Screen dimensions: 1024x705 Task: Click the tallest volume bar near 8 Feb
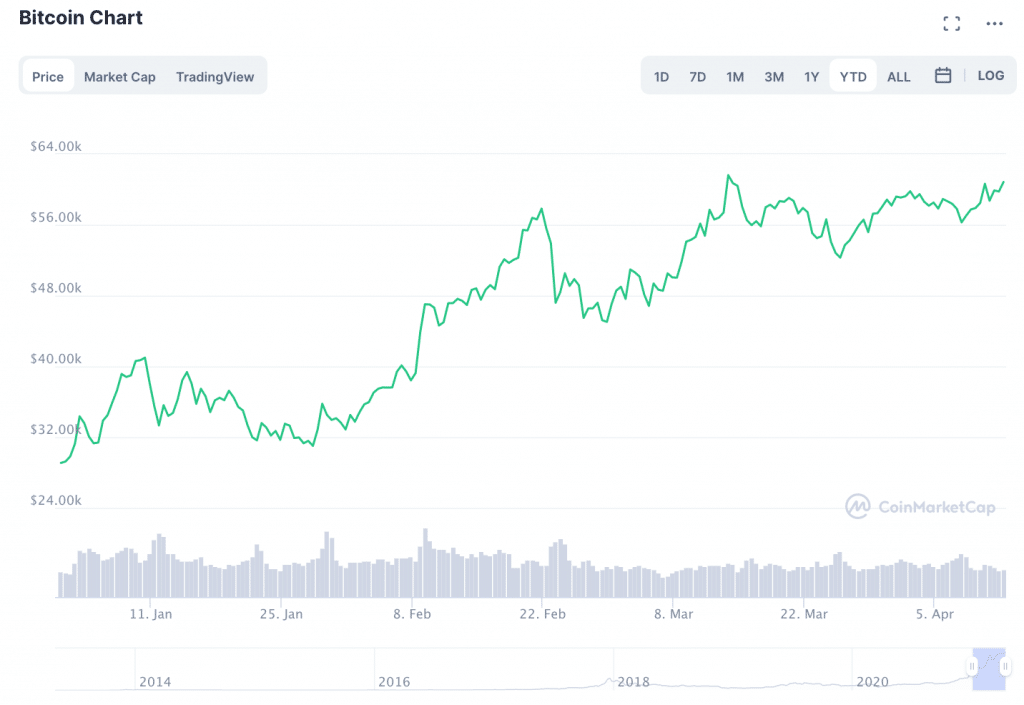click(x=425, y=562)
